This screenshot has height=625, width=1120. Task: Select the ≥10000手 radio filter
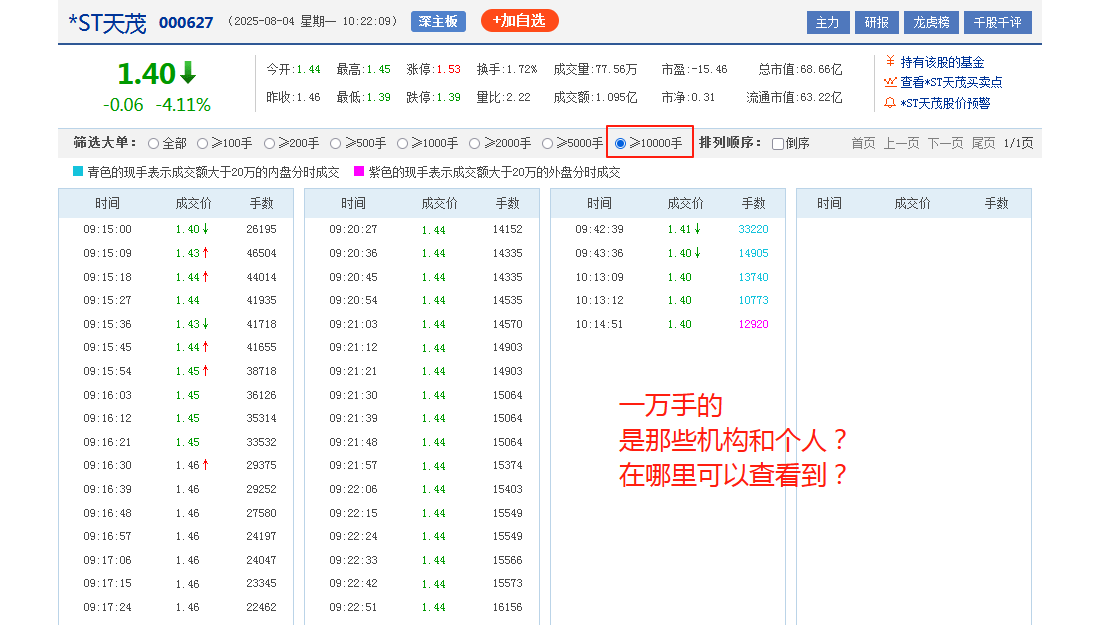point(620,144)
